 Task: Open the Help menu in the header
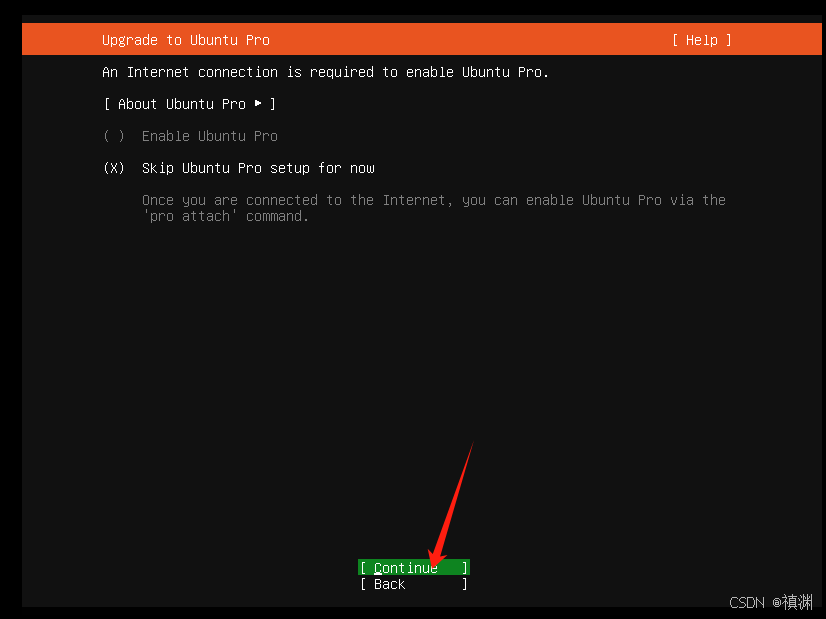(702, 40)
